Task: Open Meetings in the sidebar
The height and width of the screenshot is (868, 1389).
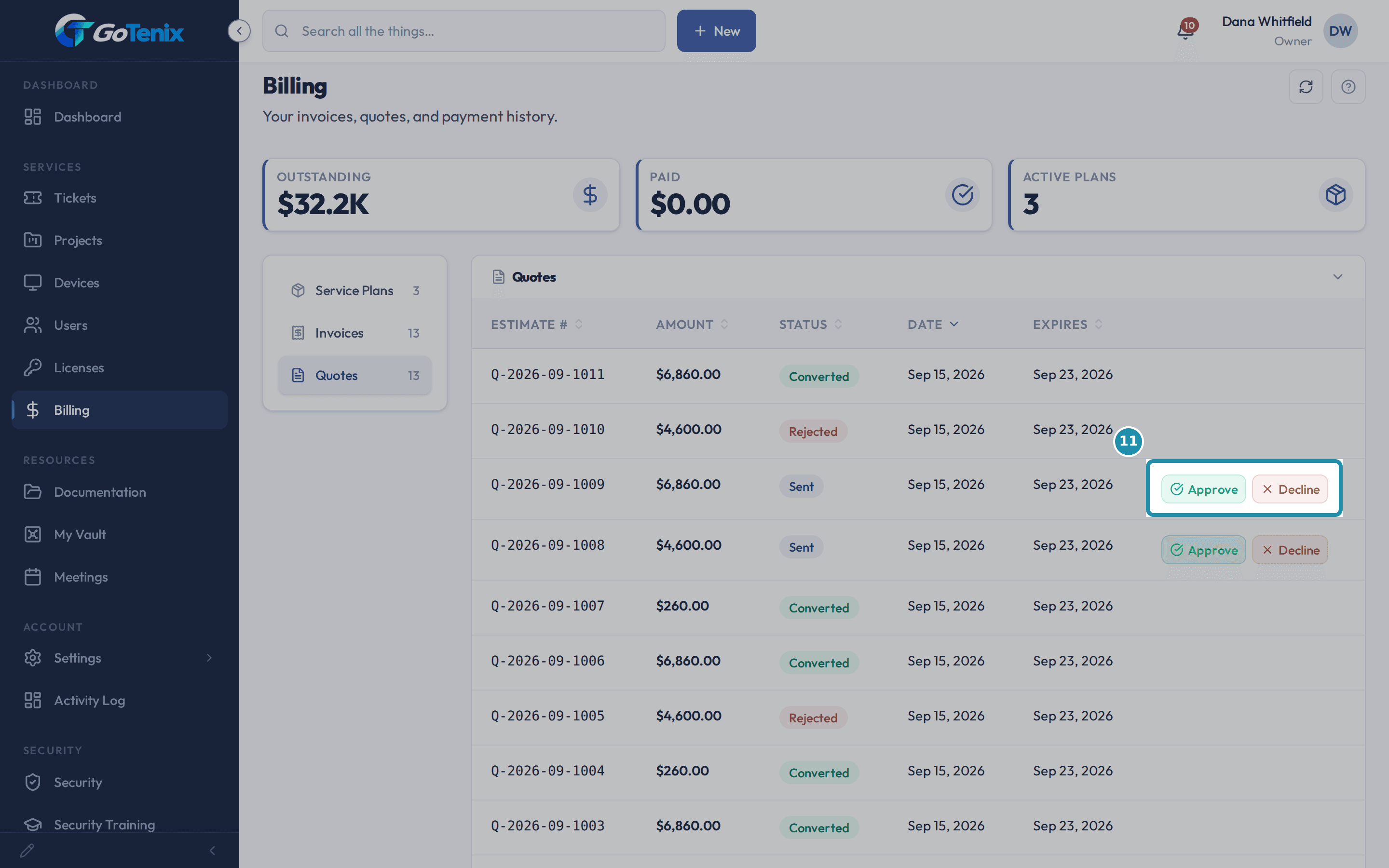Action: click(x=120, y=577)
